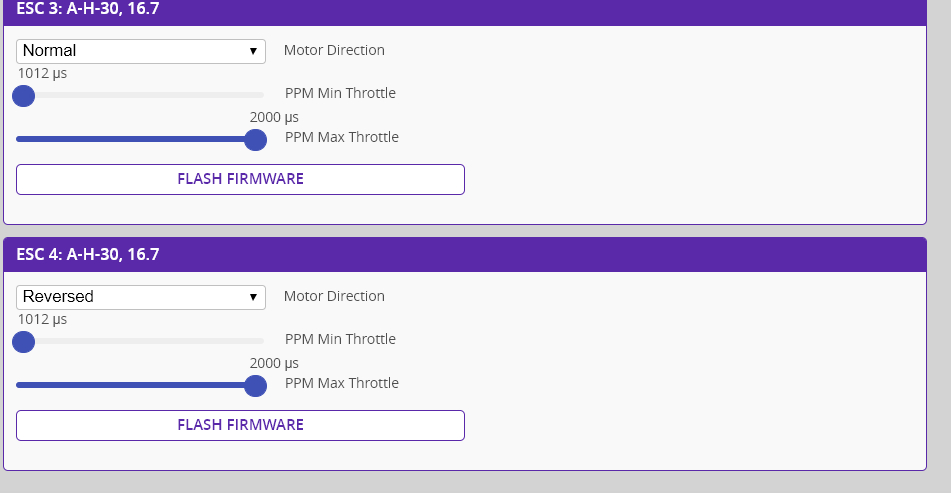The height and width of the screenshot is (493, 951).
Task: Click ESC 3 PPM Max Throttle slider handle
Action: (x=256, y=140)
